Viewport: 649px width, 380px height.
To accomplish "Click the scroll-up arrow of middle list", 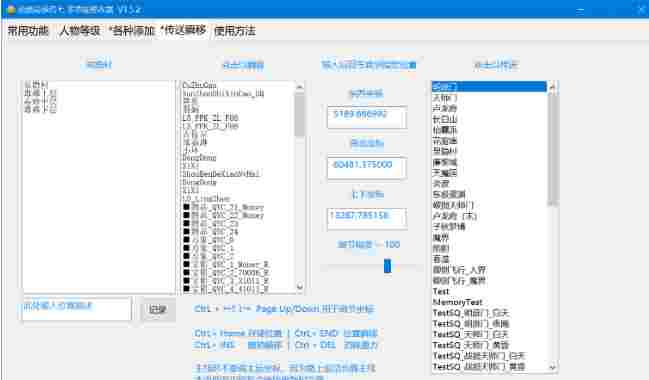I will [300, 87].
